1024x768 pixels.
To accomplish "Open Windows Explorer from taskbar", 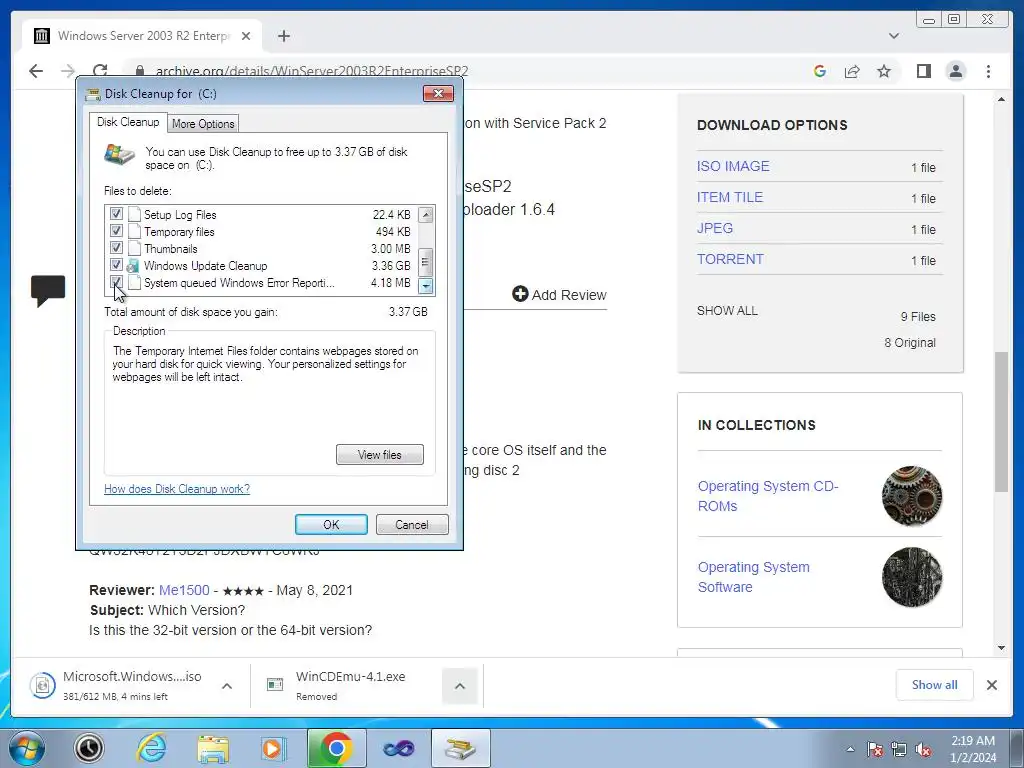I will tap(213, 748).
